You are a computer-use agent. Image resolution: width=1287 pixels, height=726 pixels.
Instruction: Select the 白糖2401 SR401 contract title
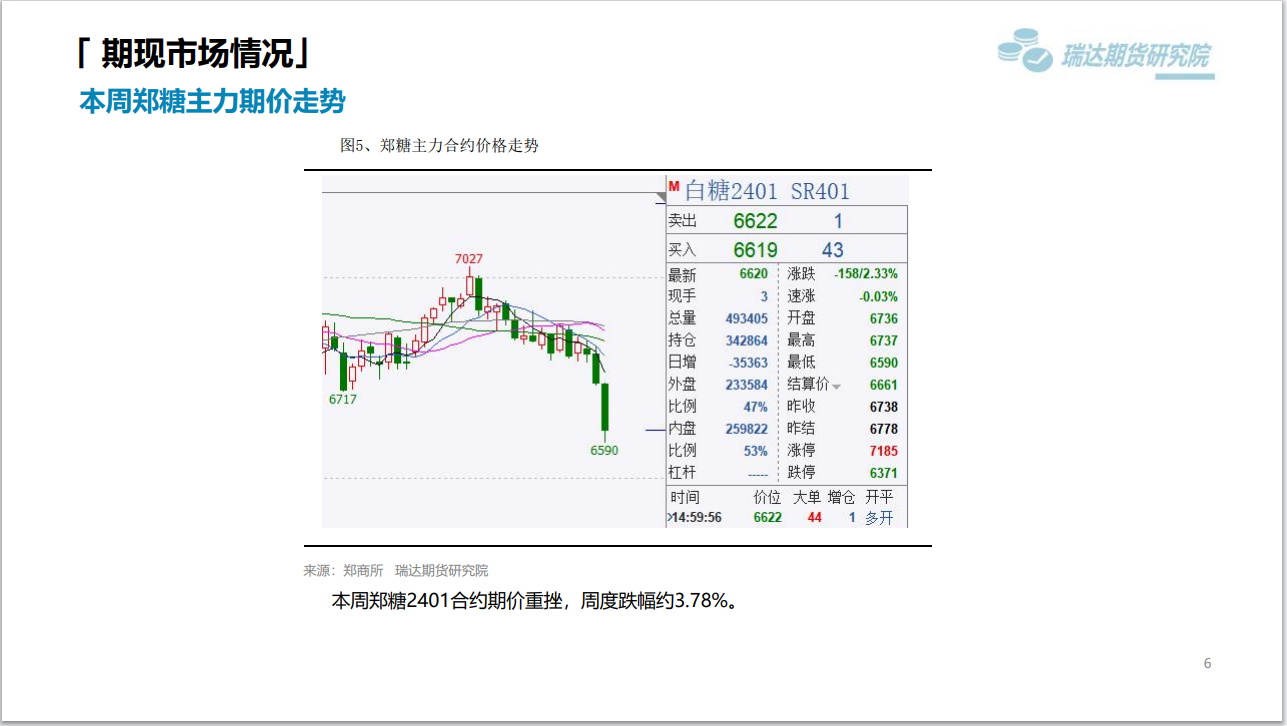coord(766,191)
